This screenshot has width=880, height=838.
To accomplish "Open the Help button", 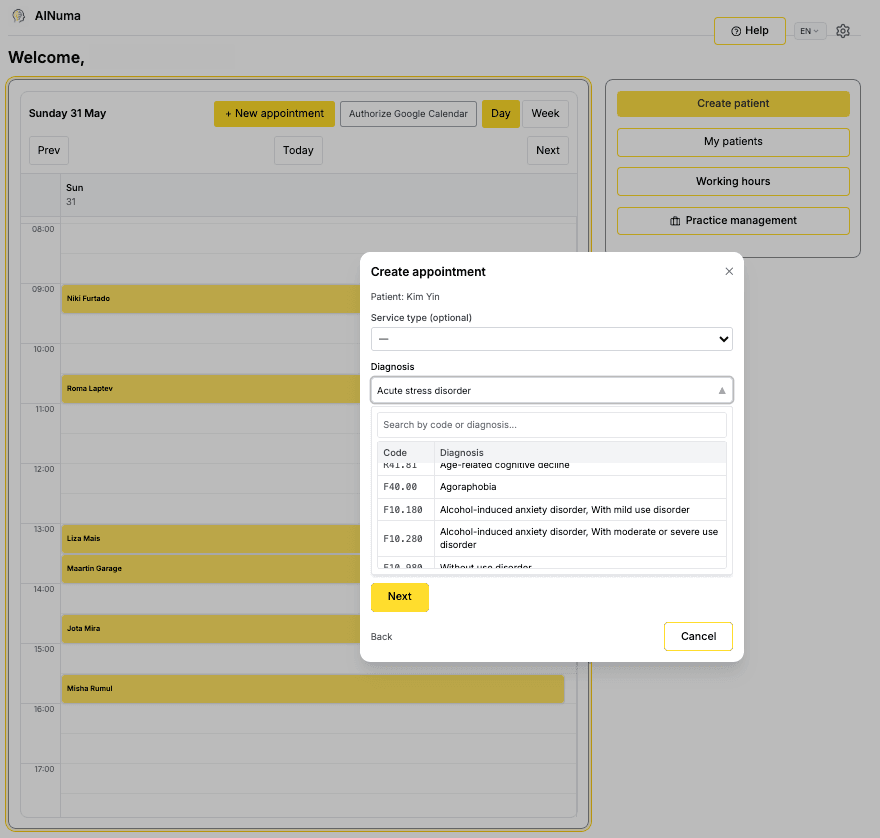I will pyautogui.click(x=749, y=31).
